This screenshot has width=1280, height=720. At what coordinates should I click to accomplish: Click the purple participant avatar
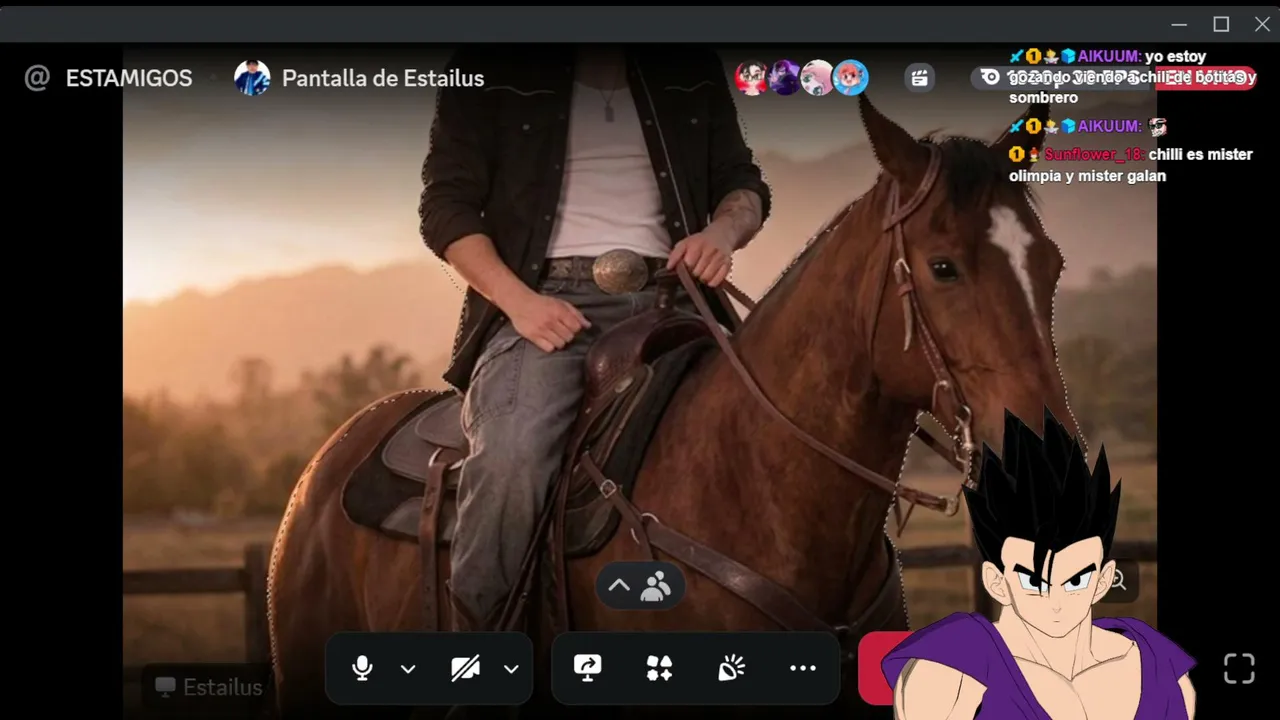[785, 78]
